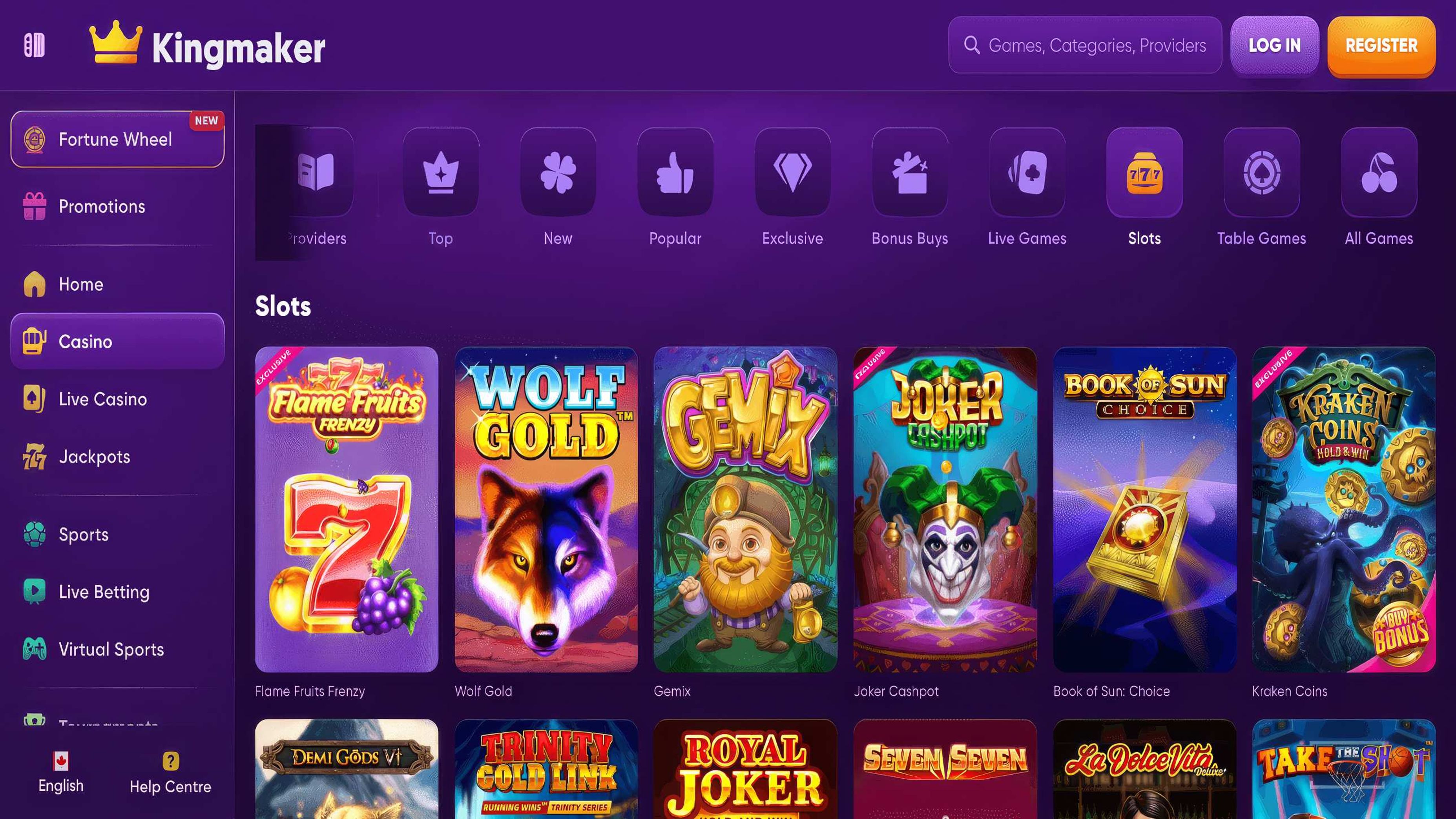Click the orange REGISTER button
The width and height of the screenshot is (1456, 819).
pos(1381,45)
